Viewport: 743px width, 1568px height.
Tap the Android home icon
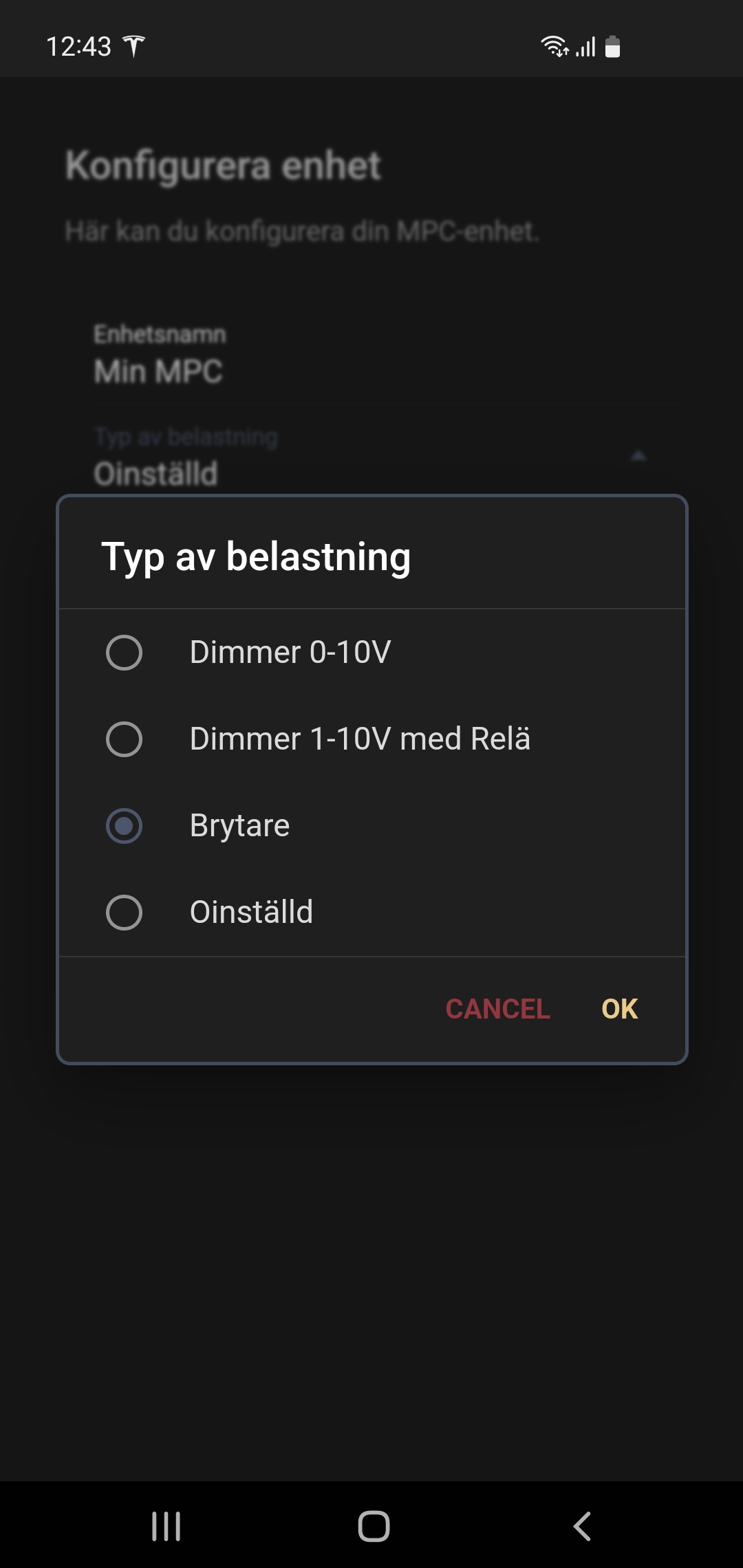coord(374,1526)
